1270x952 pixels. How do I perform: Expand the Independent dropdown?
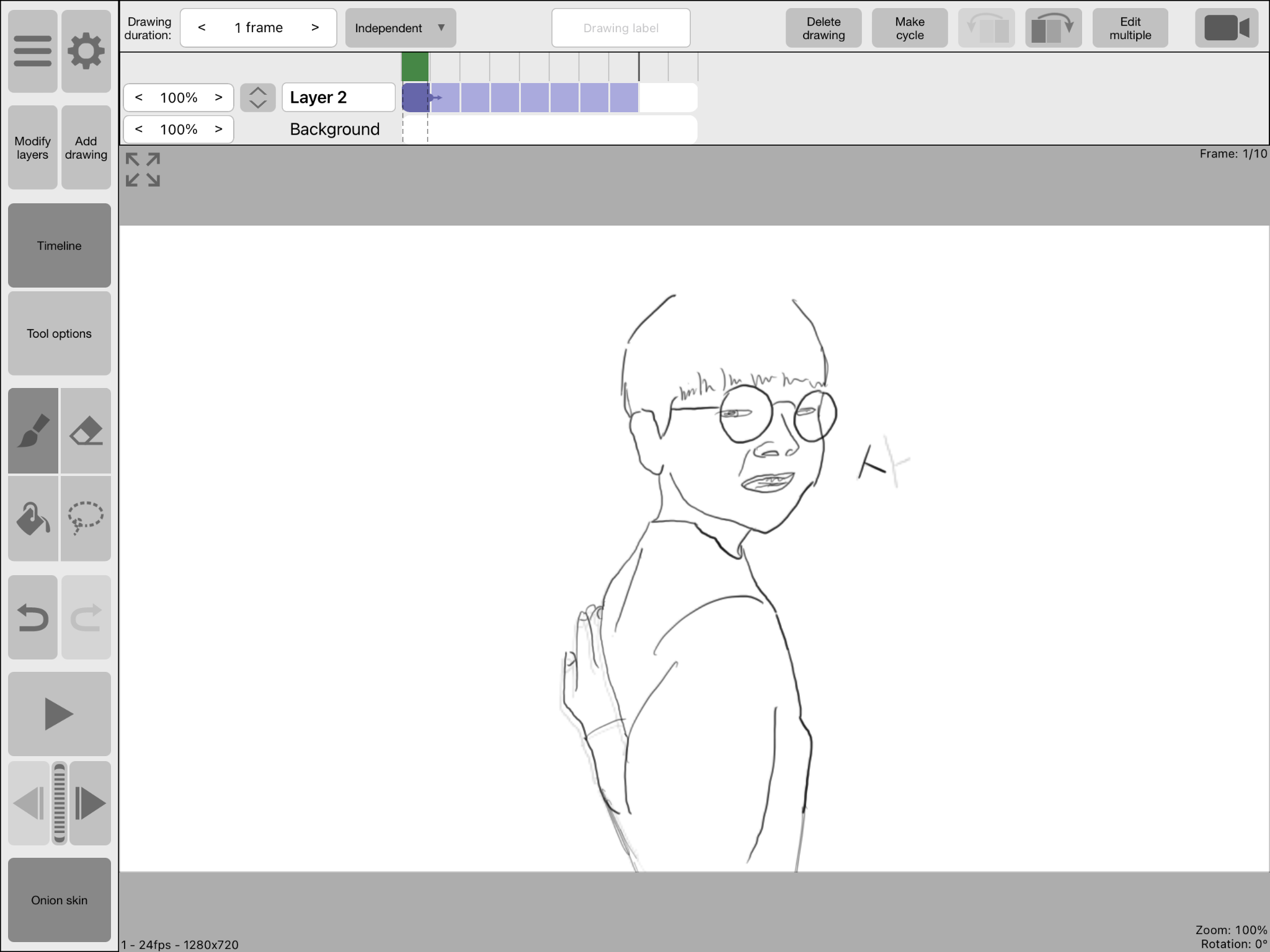[401, 28]
